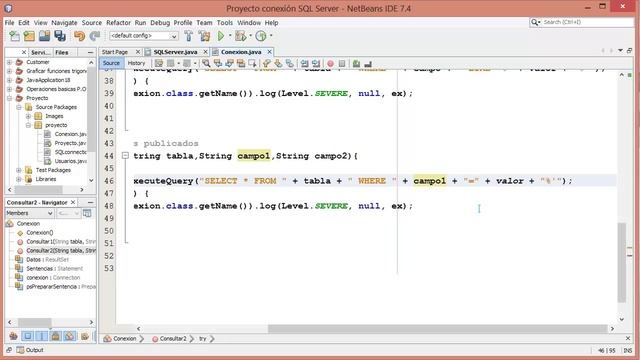Expand the Customer project node
The image size is (640, 360).
coord(9,62)
